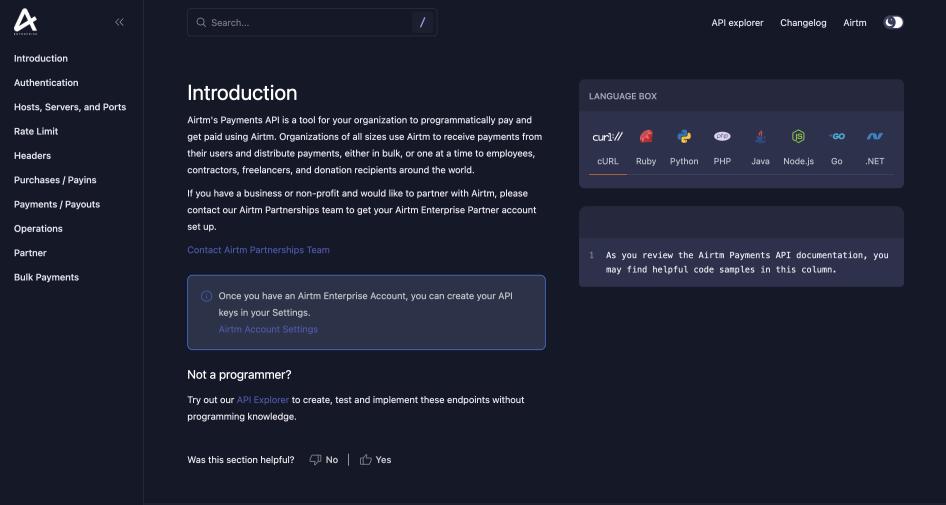Click the search magnifier icon
Viewport: 946px width, 505px height.
[x=201, y=22]
